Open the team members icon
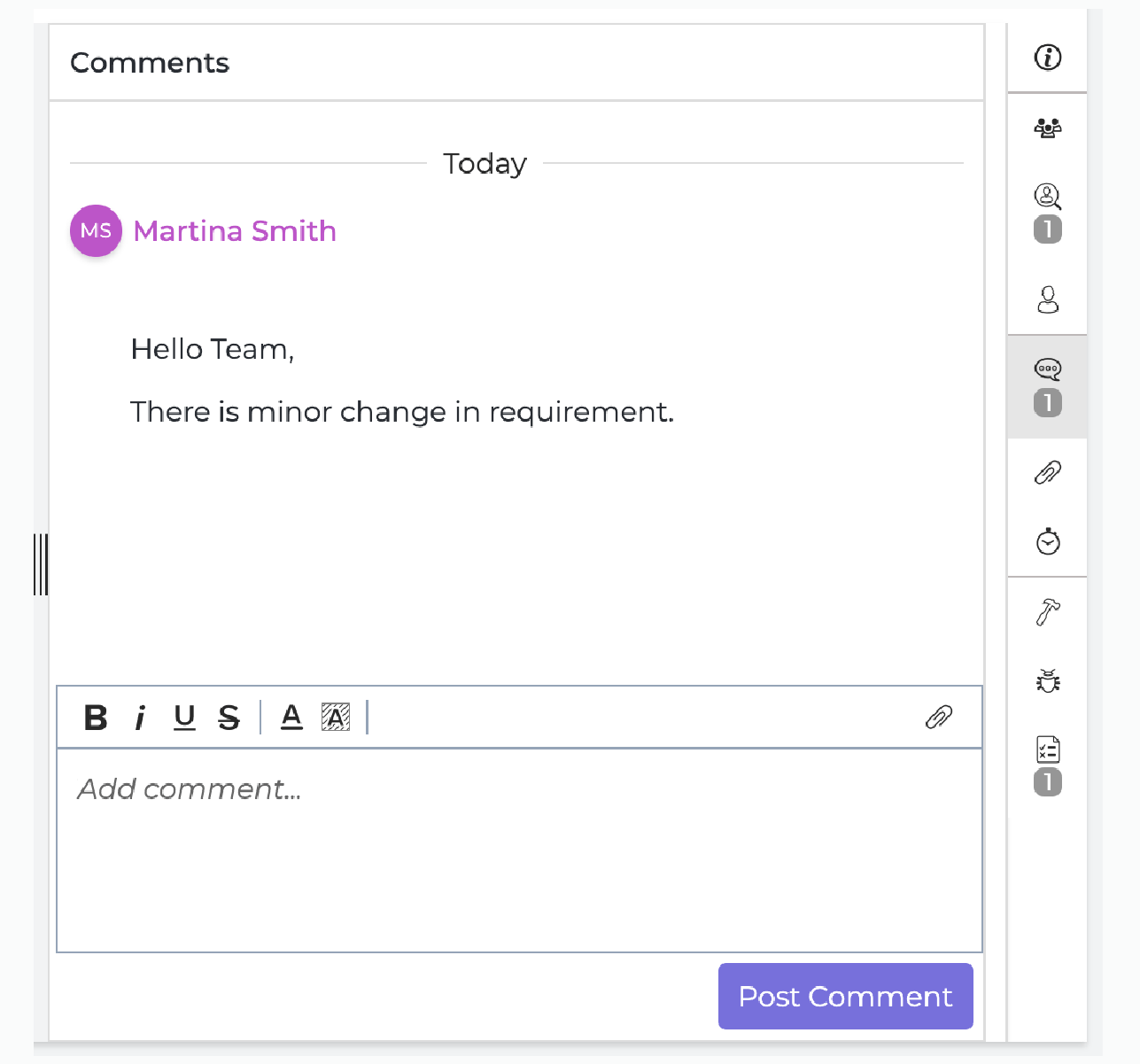Screen dimensions: 1140x1064 click(1048, 128)
